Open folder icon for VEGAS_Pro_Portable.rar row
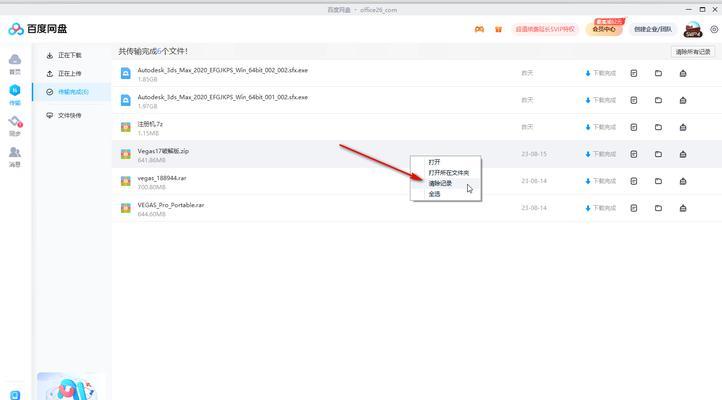722x400 pixels. (658, 208)
